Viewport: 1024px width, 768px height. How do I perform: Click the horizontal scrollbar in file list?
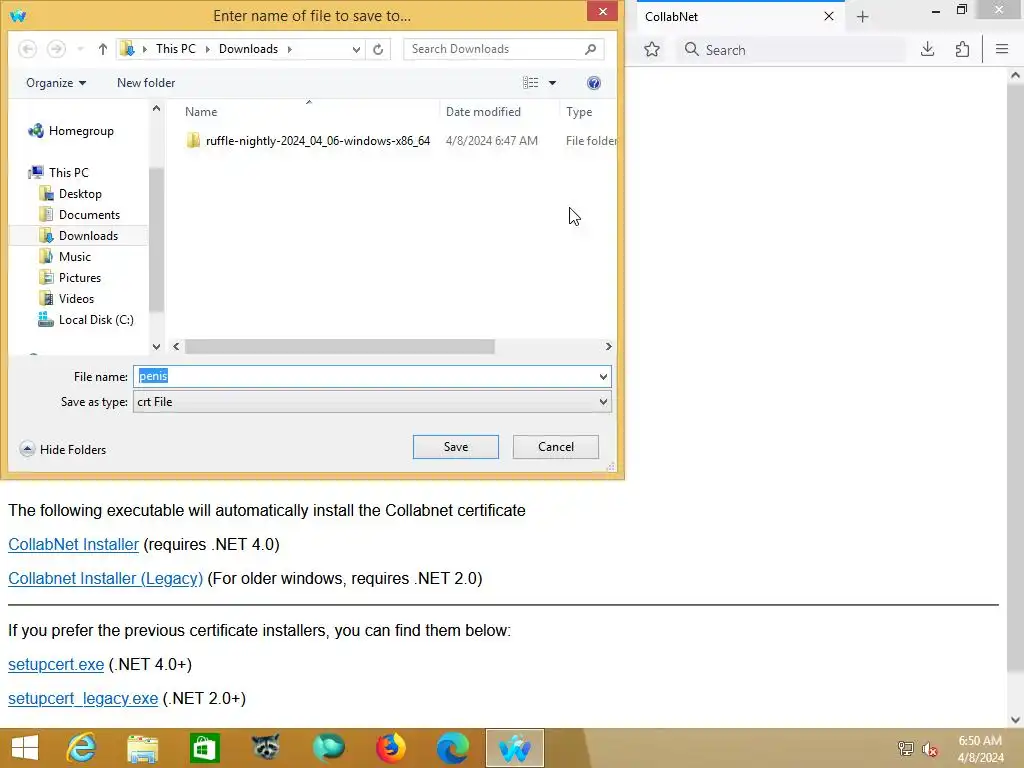340,347
